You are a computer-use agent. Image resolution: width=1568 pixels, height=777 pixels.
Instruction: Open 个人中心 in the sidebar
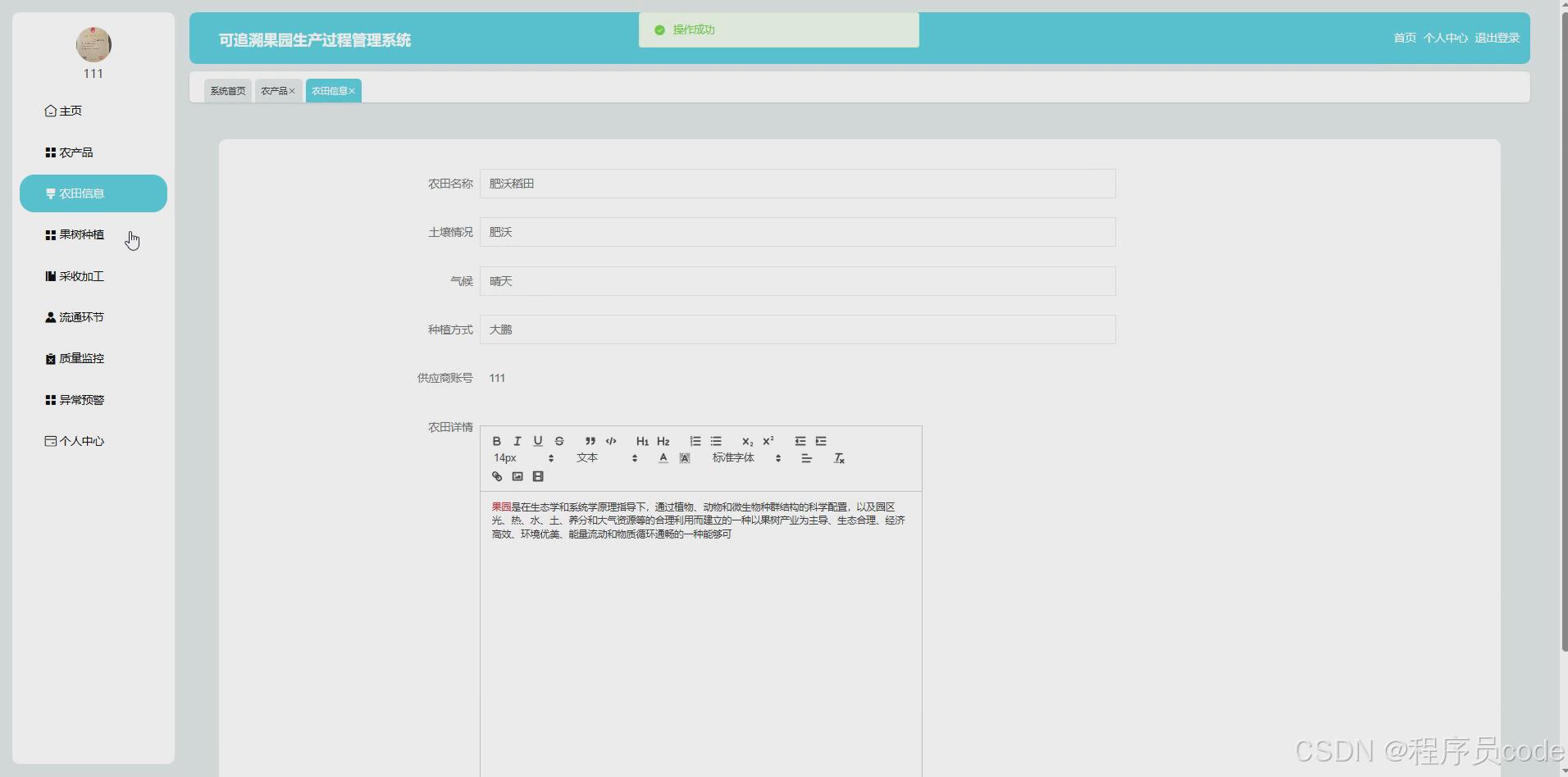pos(93,441)
